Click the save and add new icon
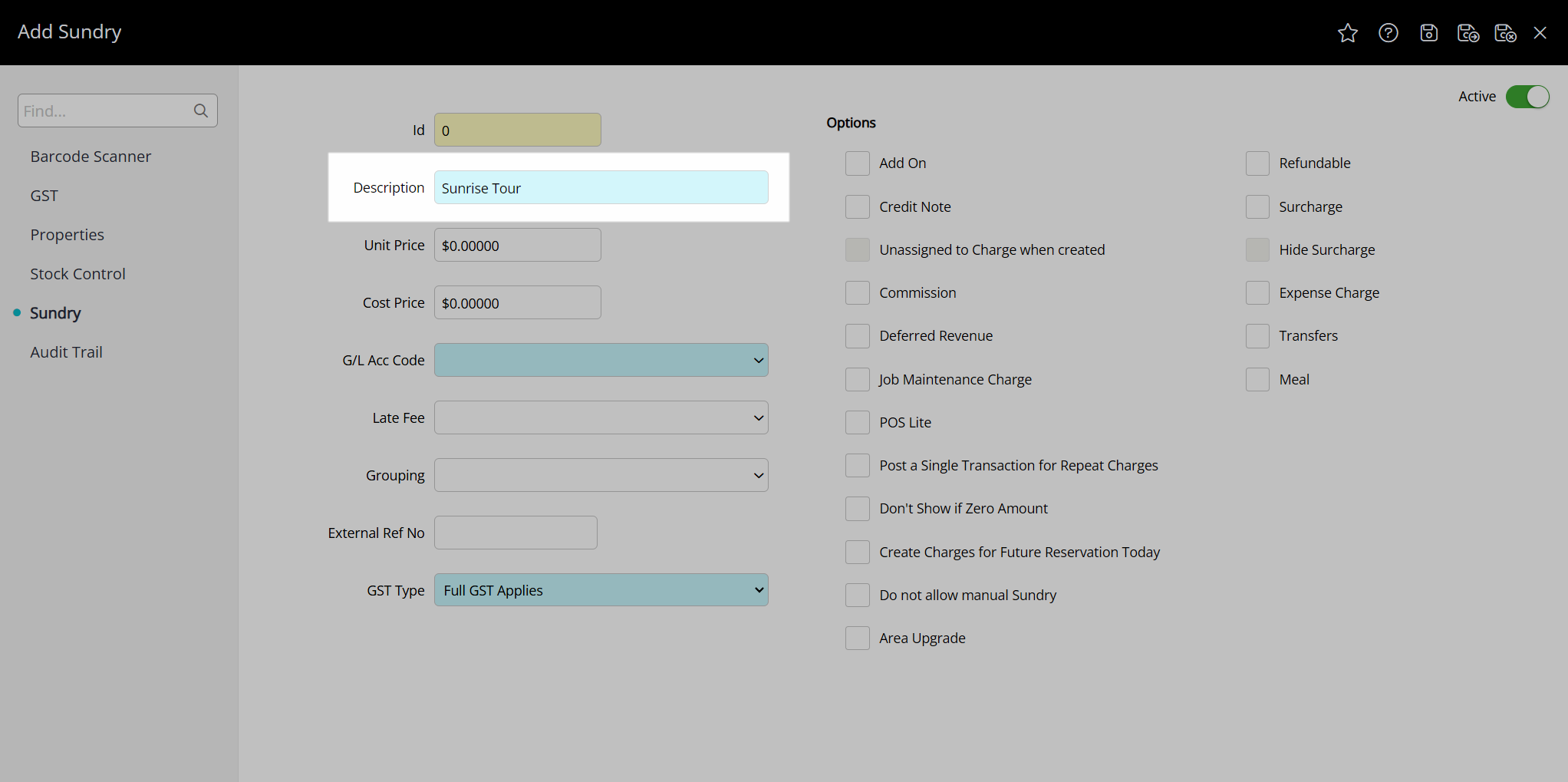Screen dimensions: 1568x782 tap(1468, 33)
